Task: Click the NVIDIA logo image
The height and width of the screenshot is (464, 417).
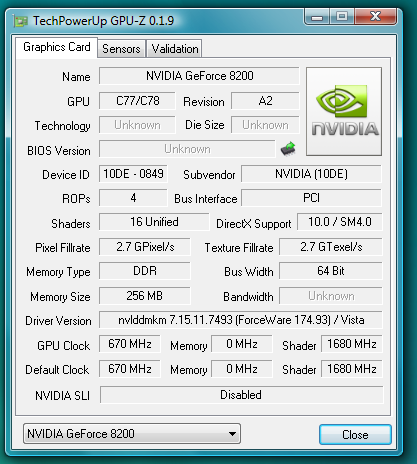Action: click(344, 111)
